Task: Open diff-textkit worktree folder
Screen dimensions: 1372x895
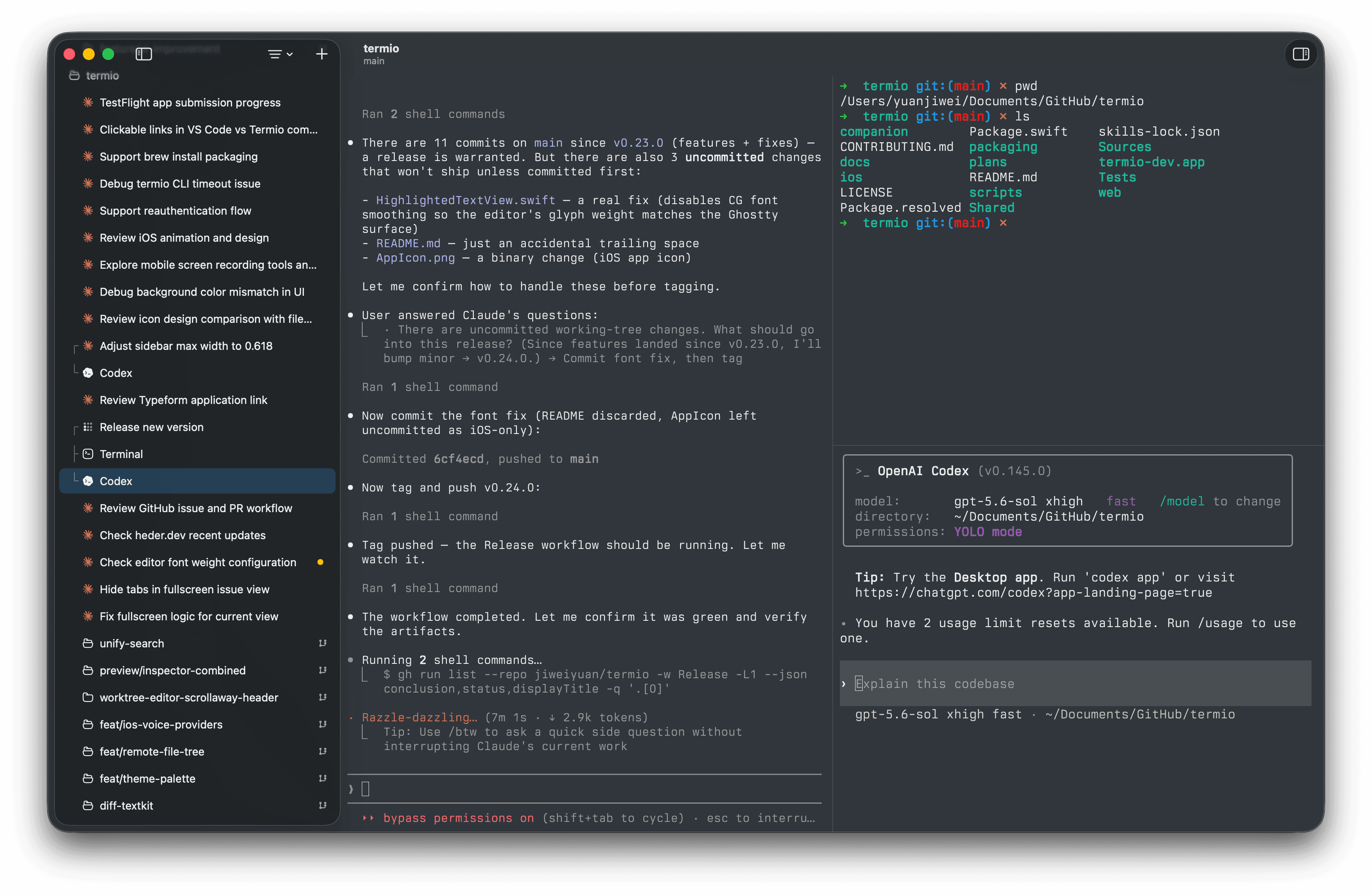Action: (x=197, y=806)
